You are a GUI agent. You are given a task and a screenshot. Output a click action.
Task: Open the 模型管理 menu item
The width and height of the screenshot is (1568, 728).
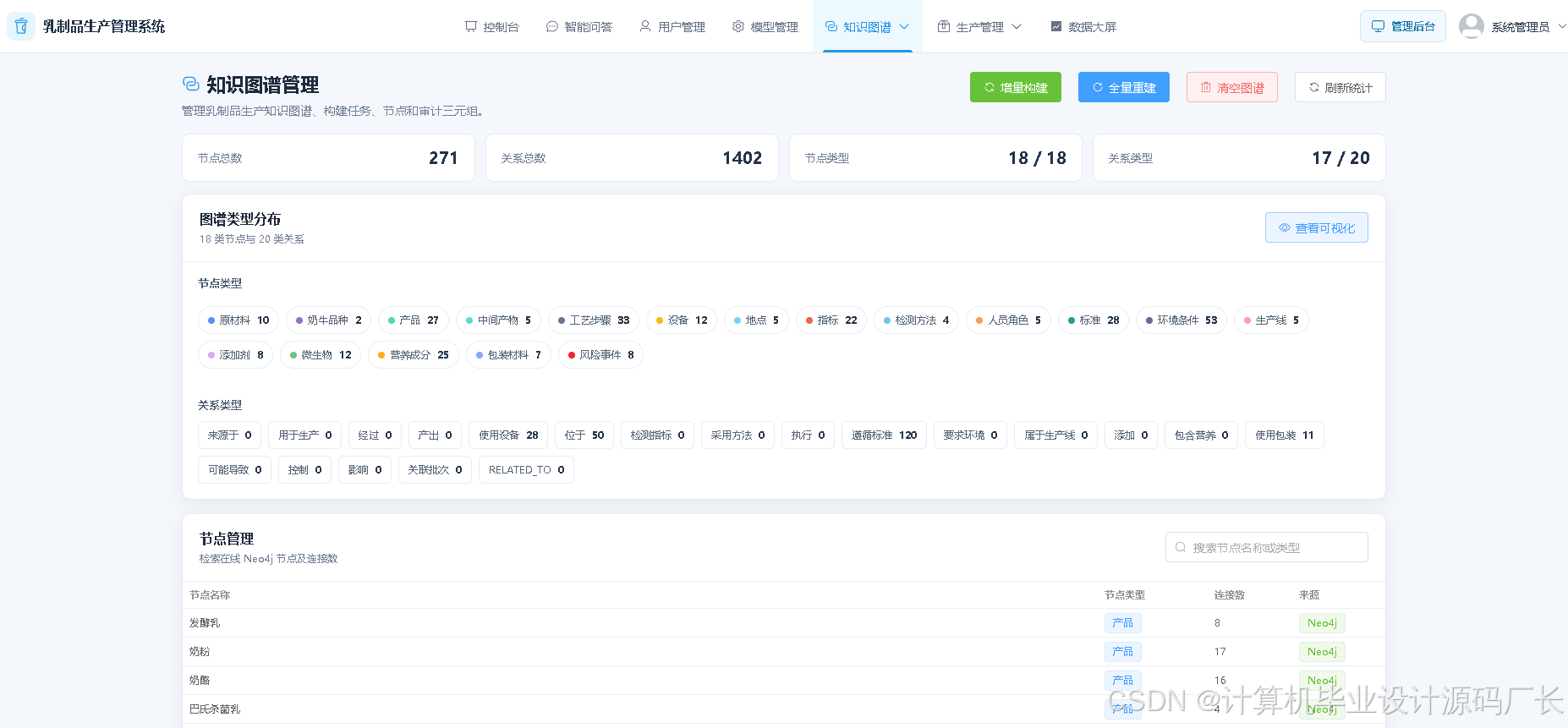765,26
